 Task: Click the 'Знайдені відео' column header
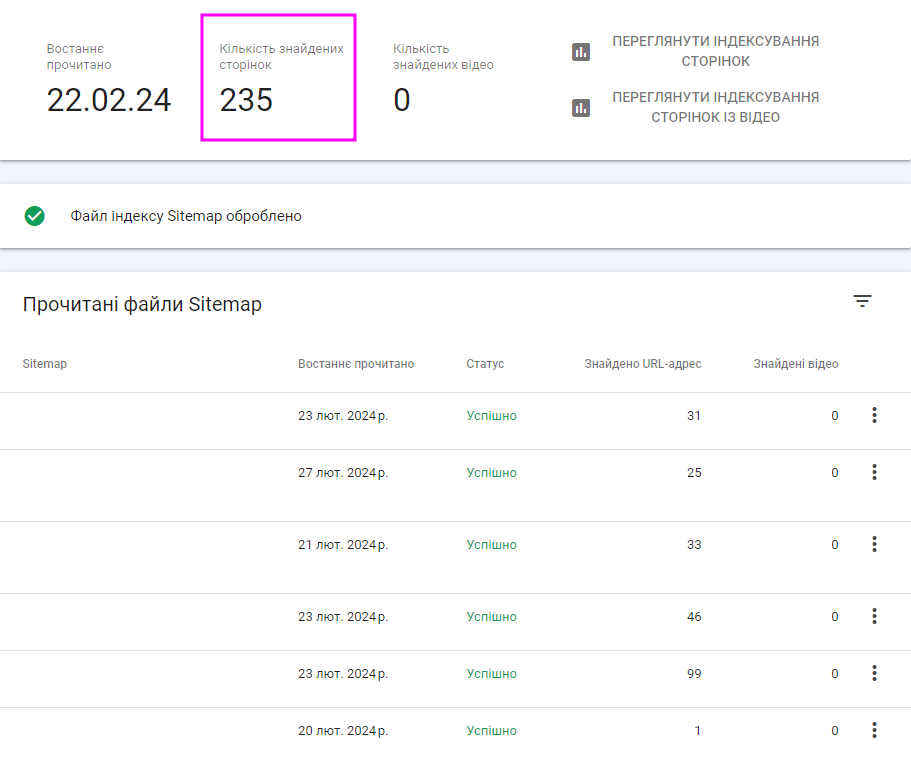tap(795, 364)
